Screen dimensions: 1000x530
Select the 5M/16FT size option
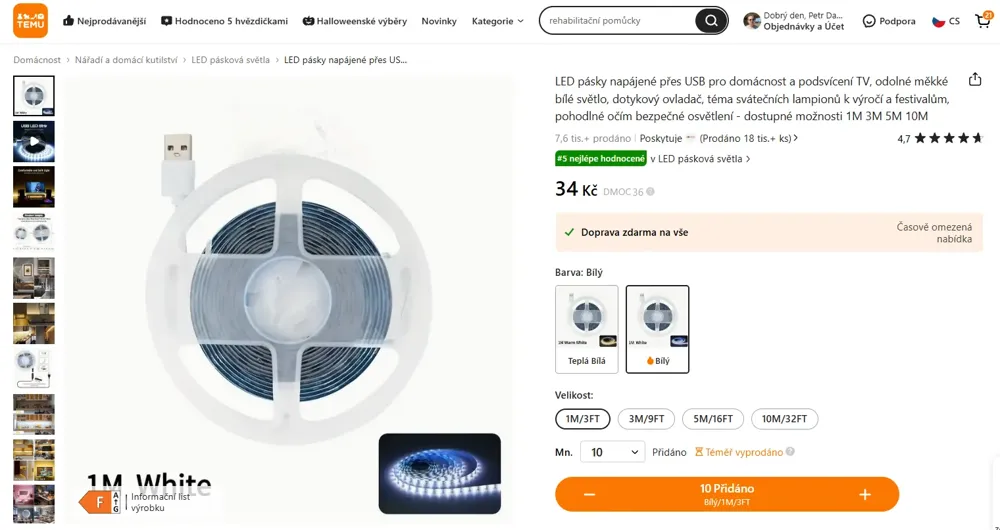713,419
